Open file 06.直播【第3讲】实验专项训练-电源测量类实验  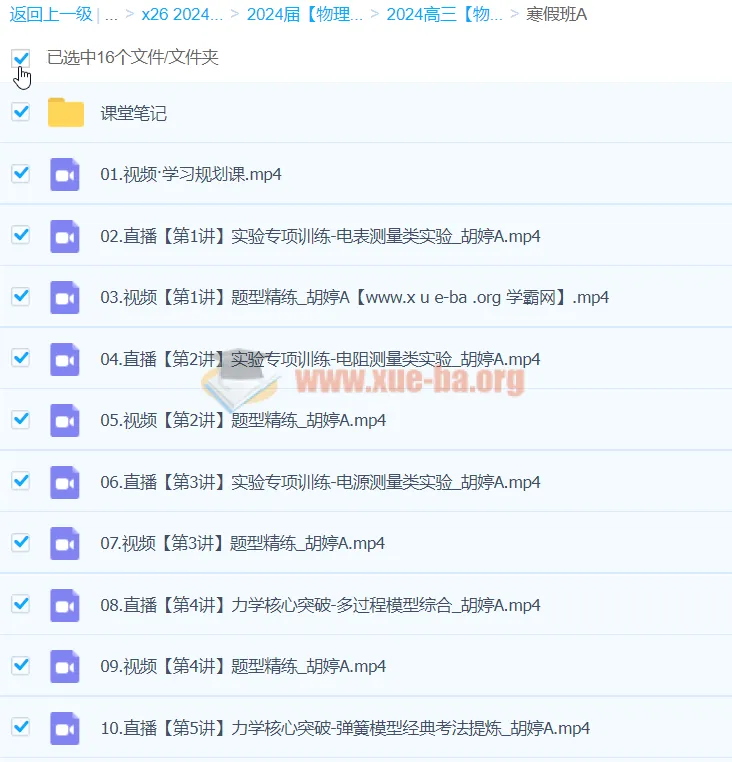pos(320,482)
